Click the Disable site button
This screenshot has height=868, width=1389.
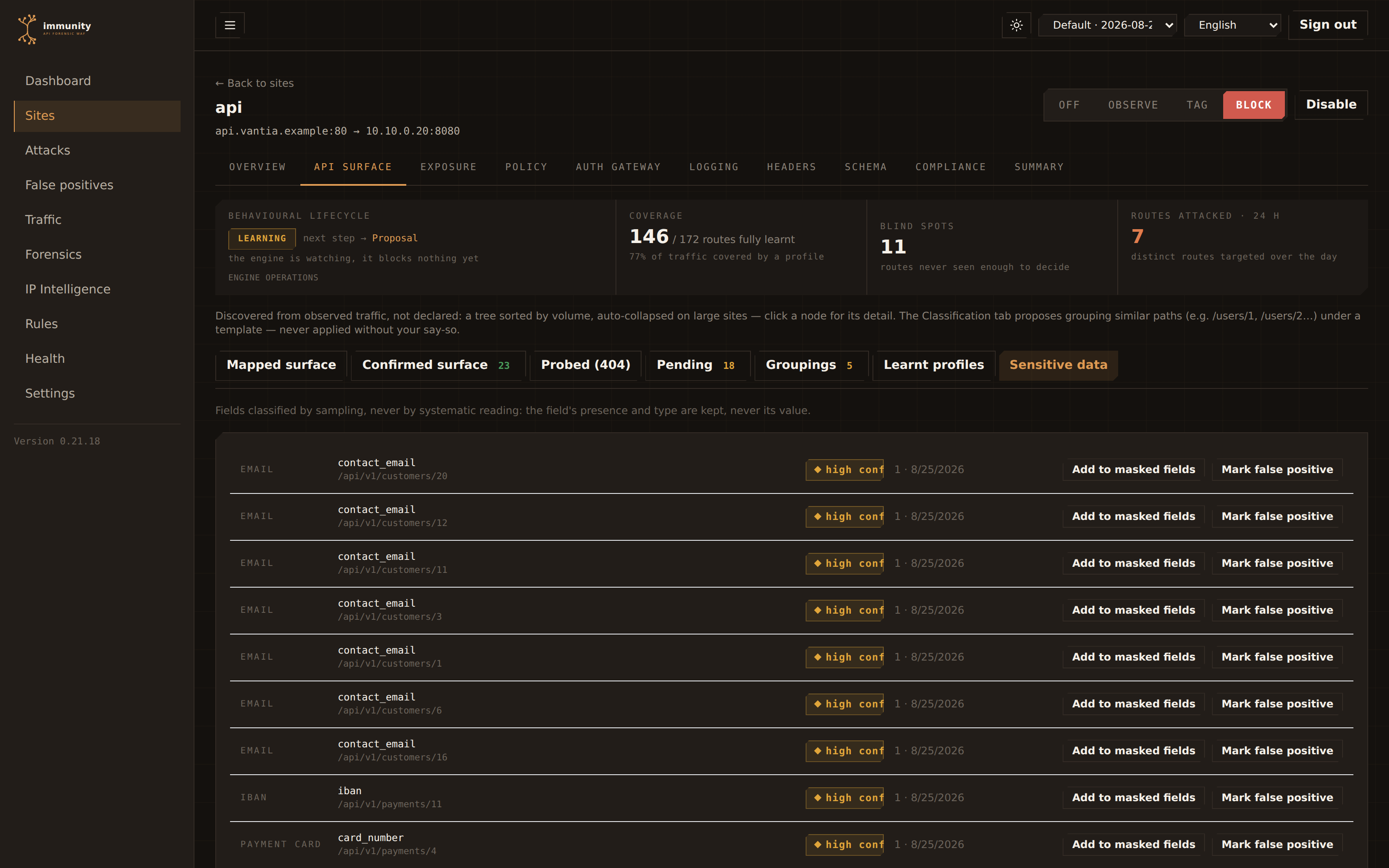1331,105
